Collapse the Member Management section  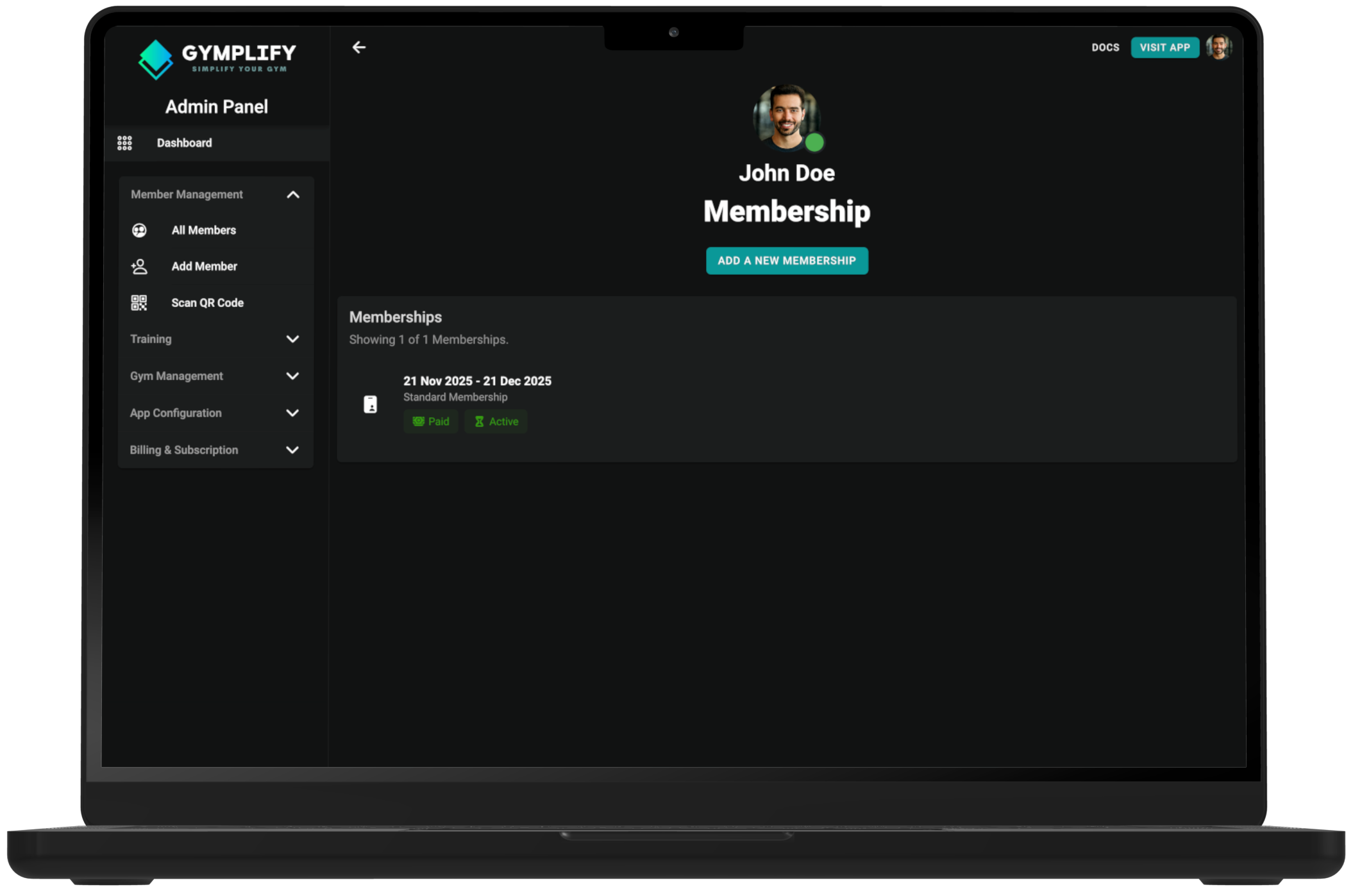(294, 194)
